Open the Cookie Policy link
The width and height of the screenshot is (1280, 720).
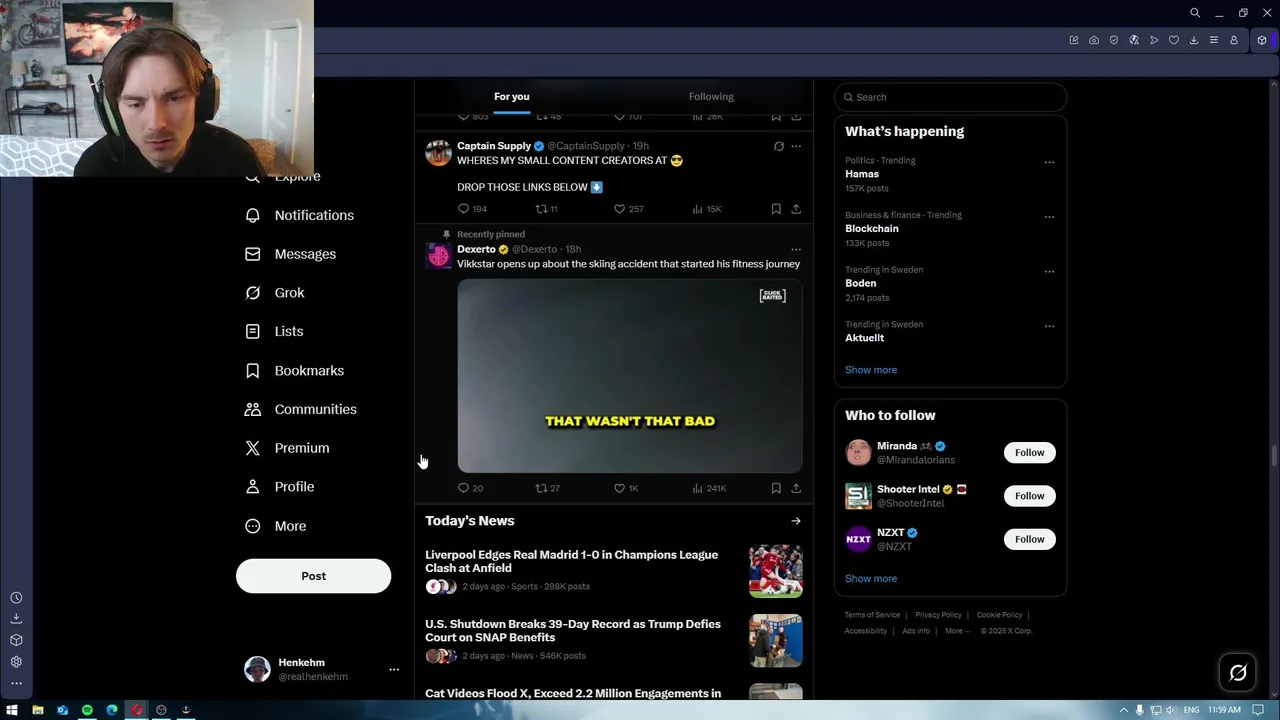tap(999, 615)
